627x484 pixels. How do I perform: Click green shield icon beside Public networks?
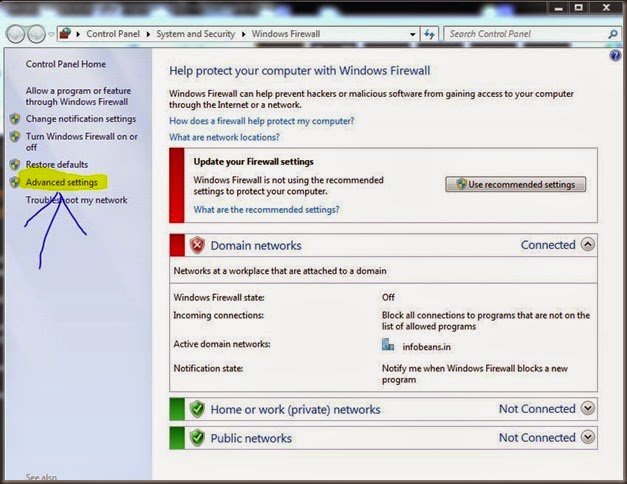(197, 438)
